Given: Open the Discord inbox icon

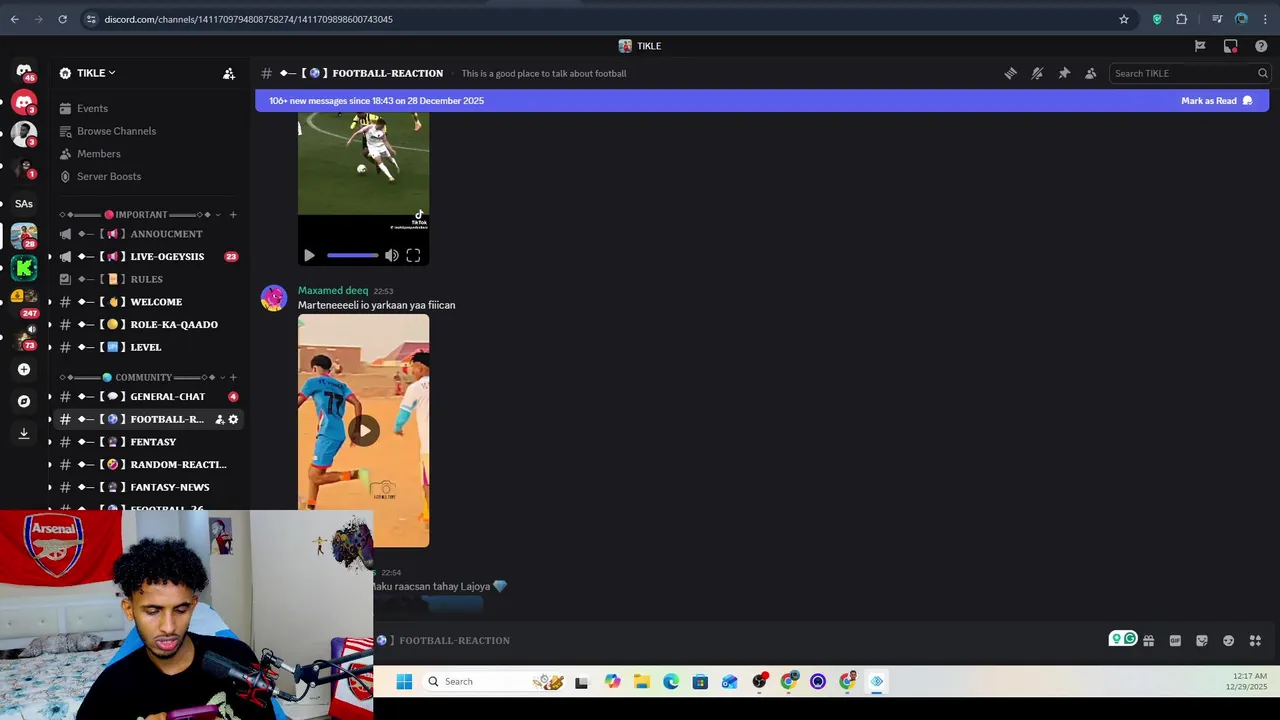Looking at the screenshot, I should (x=1231, y=46).
